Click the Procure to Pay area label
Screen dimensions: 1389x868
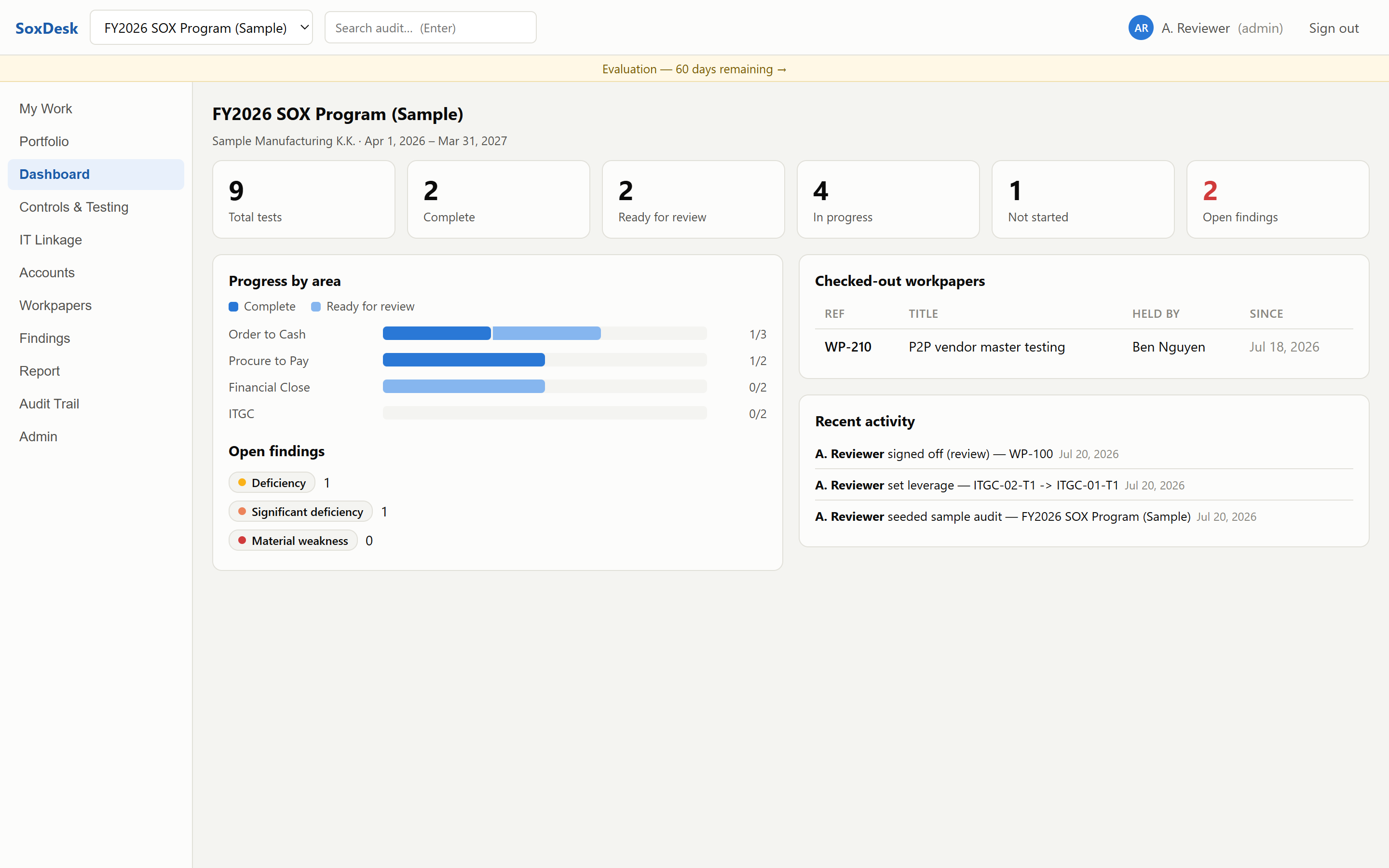(269, 361)
